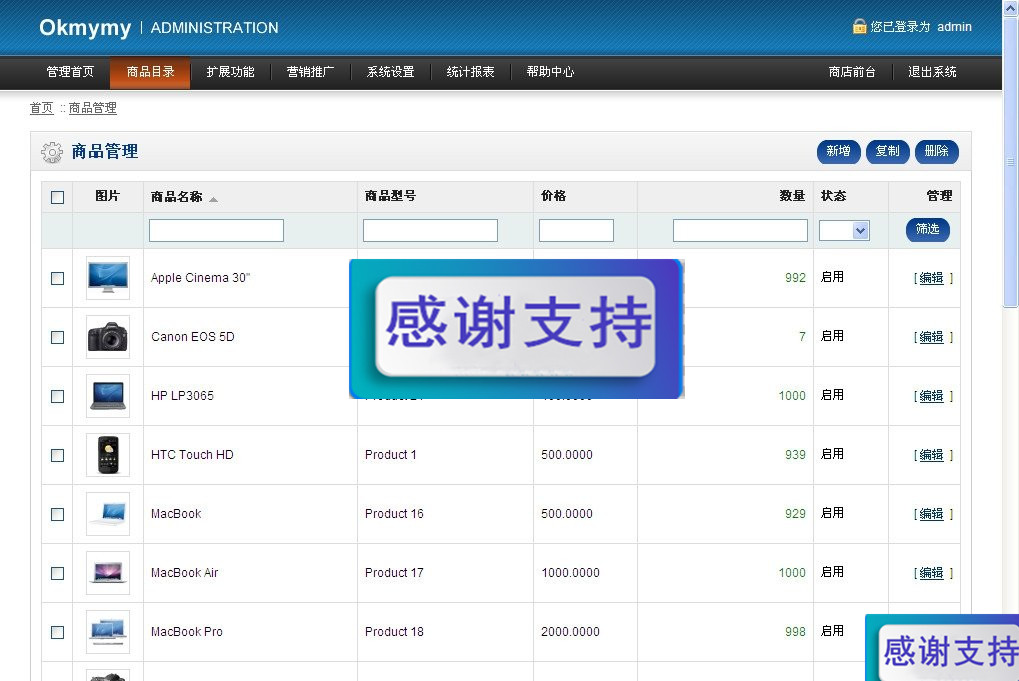Open the 管理首页 menu
The height and width of the screenshot is (681, 1019).
pyautogui.click(x=70, y=71)
